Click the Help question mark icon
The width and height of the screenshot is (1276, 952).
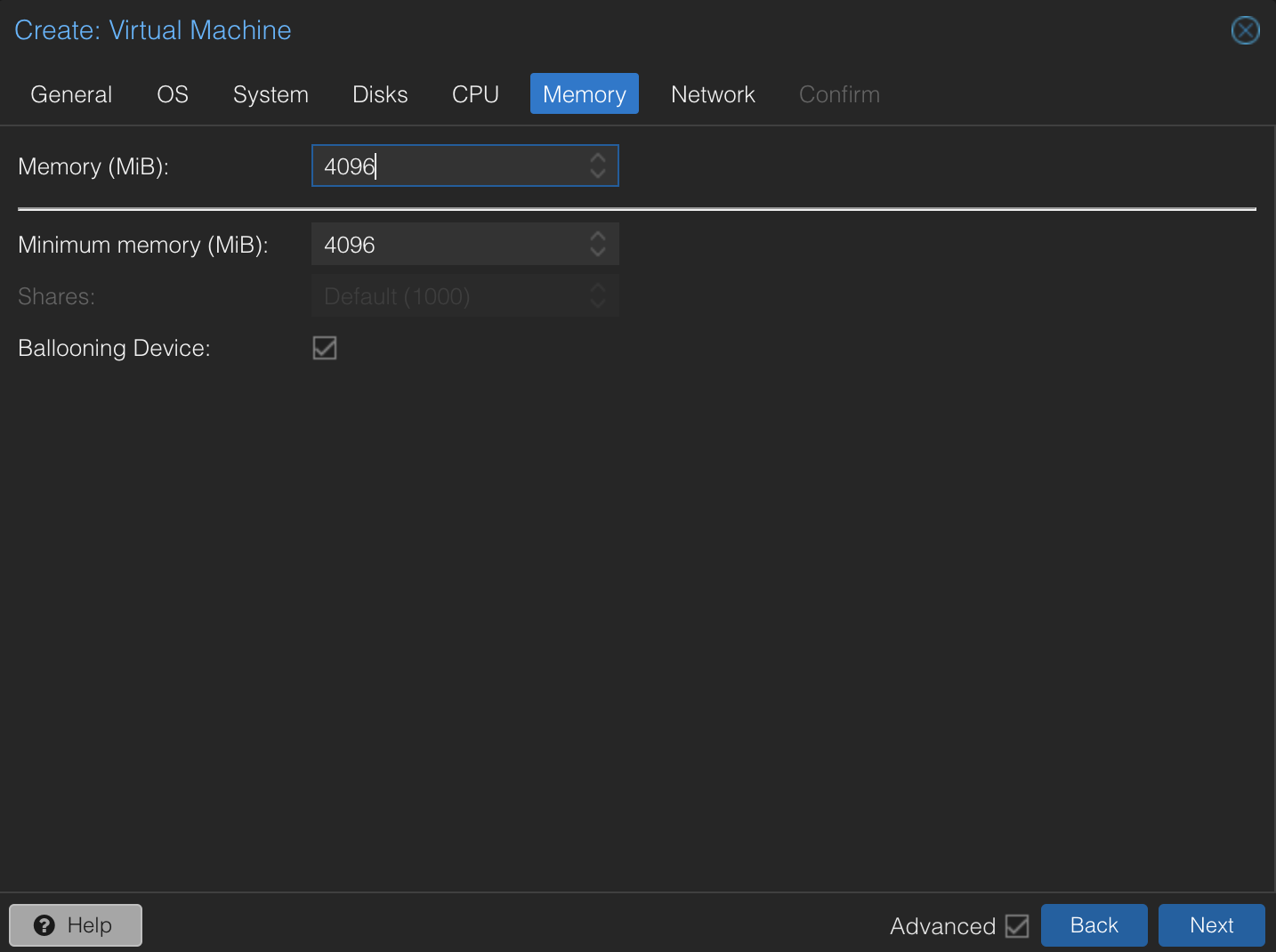[x=44, y=925]
